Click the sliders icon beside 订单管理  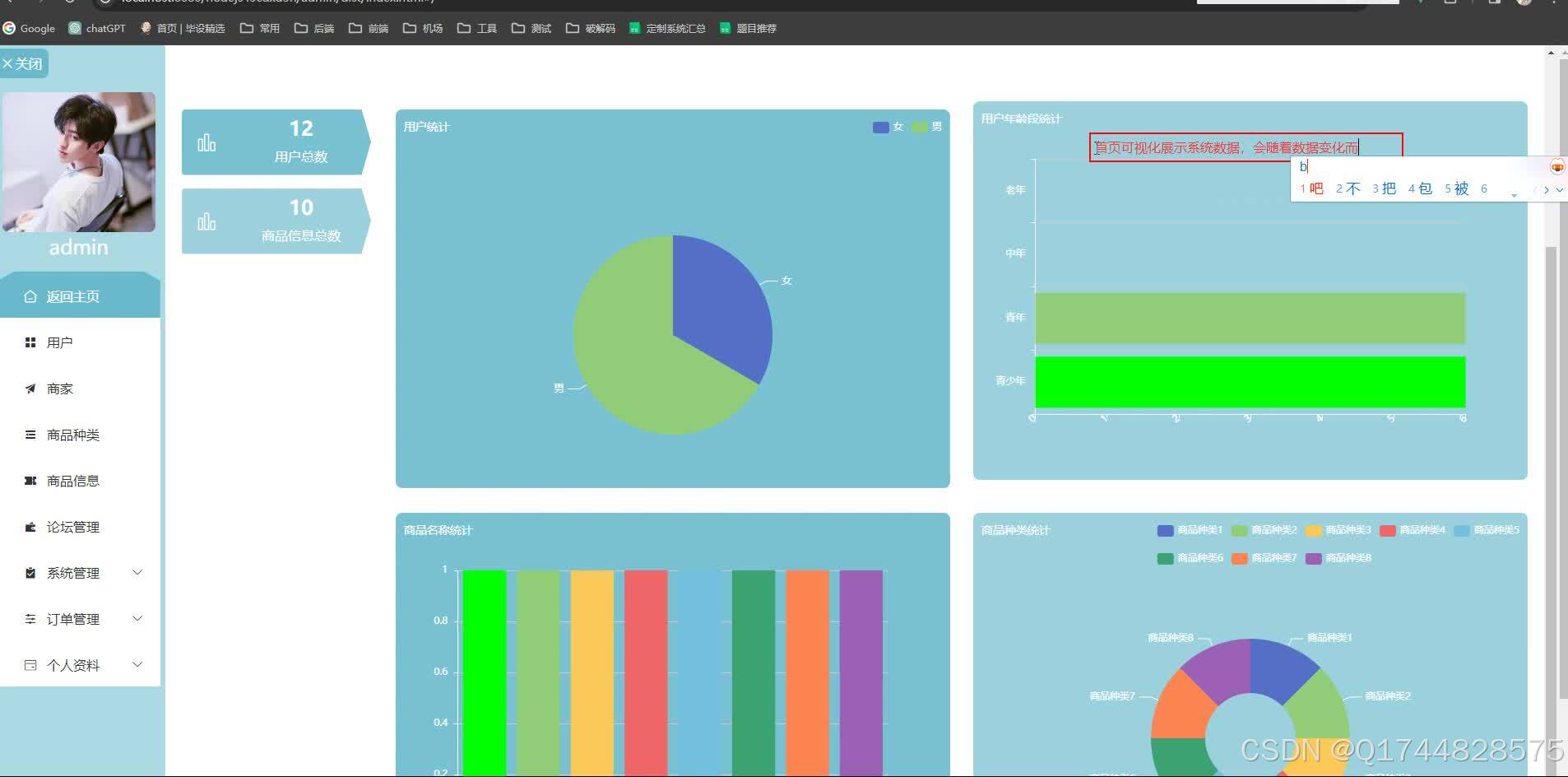click(x=30, y=619)
